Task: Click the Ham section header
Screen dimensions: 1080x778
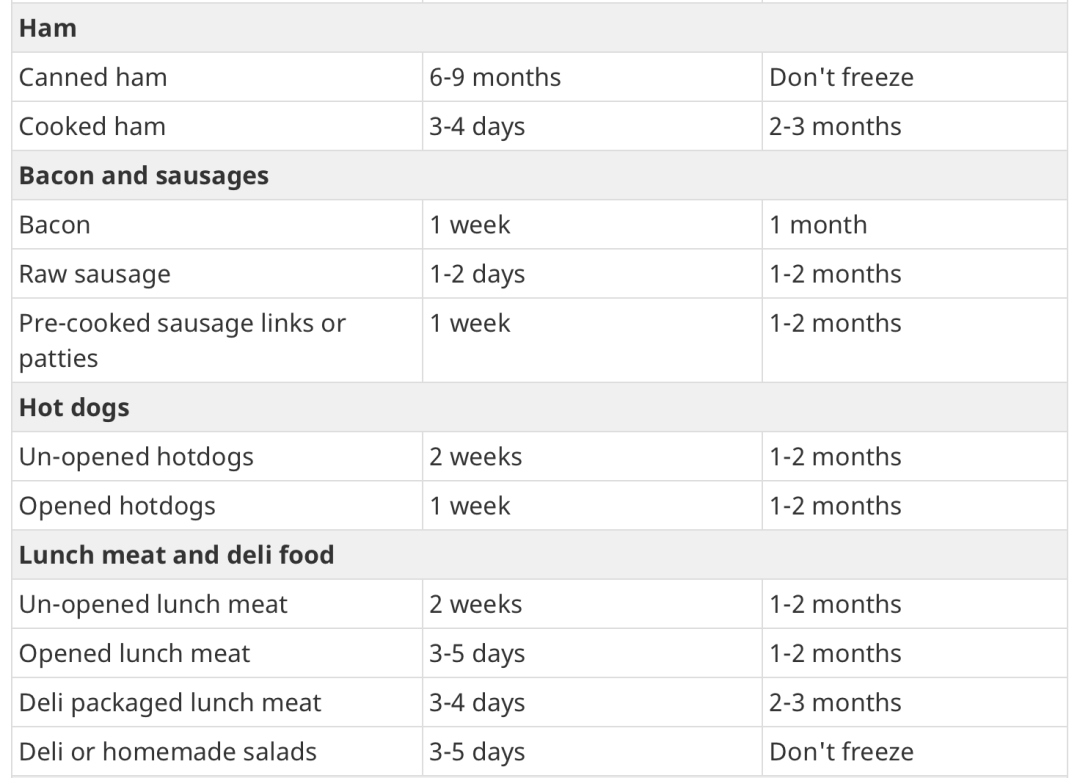Action: 48,28
